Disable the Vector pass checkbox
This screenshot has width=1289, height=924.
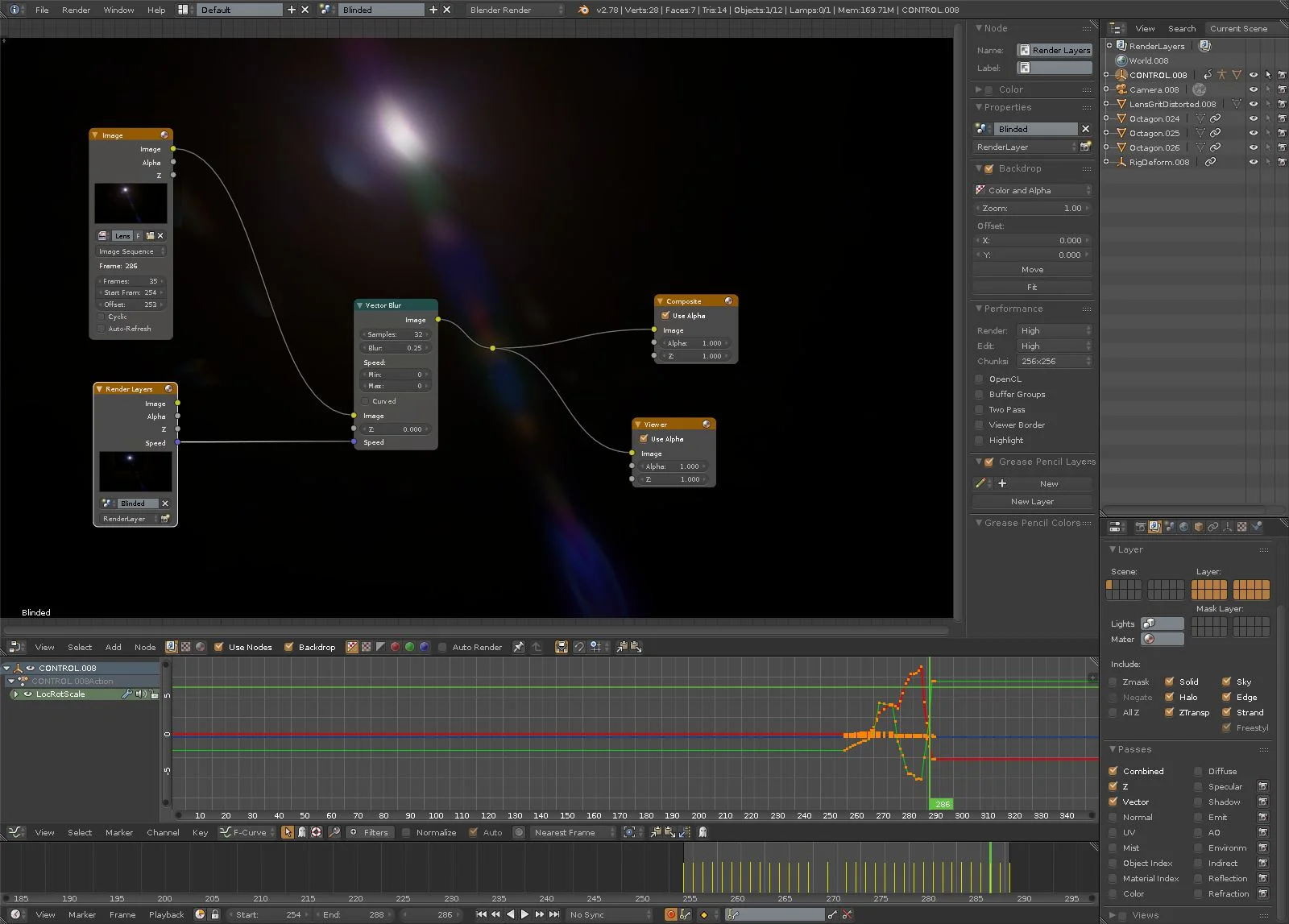click(1113, 802)
